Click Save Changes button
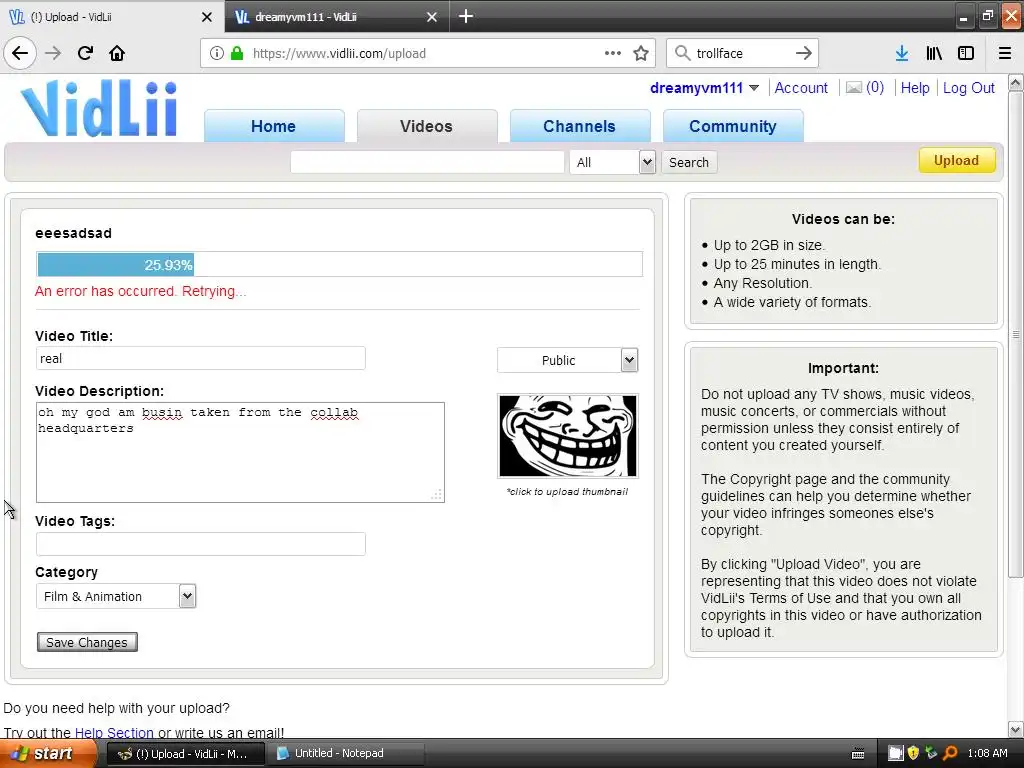 87,643
